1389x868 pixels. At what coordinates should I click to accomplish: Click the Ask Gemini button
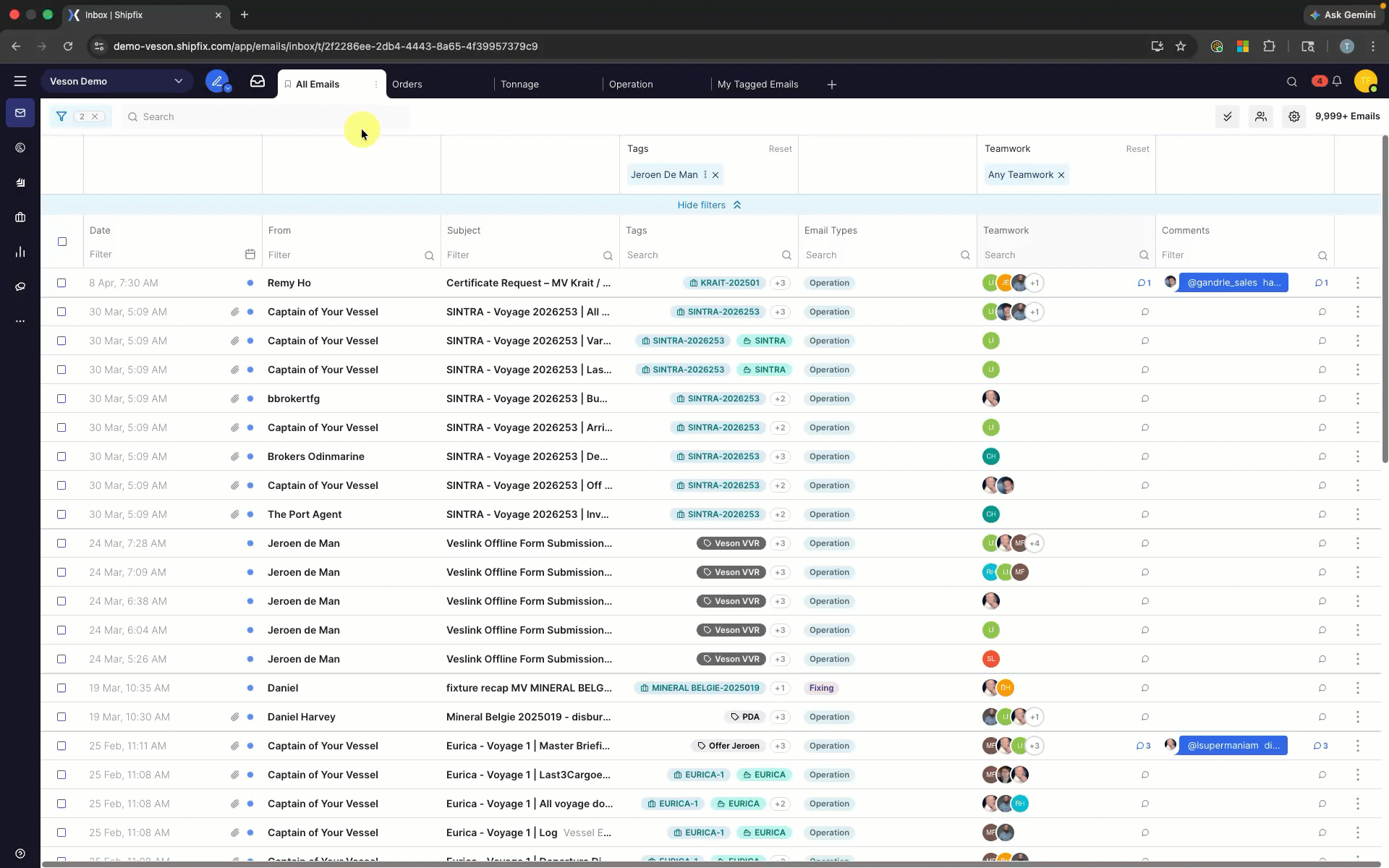coord(1343,14)
